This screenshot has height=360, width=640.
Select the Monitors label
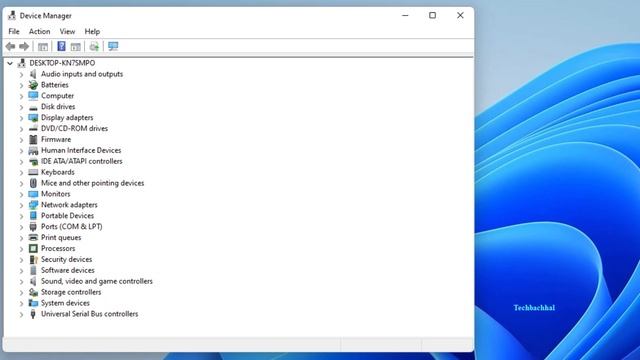[x=56, y=194]
